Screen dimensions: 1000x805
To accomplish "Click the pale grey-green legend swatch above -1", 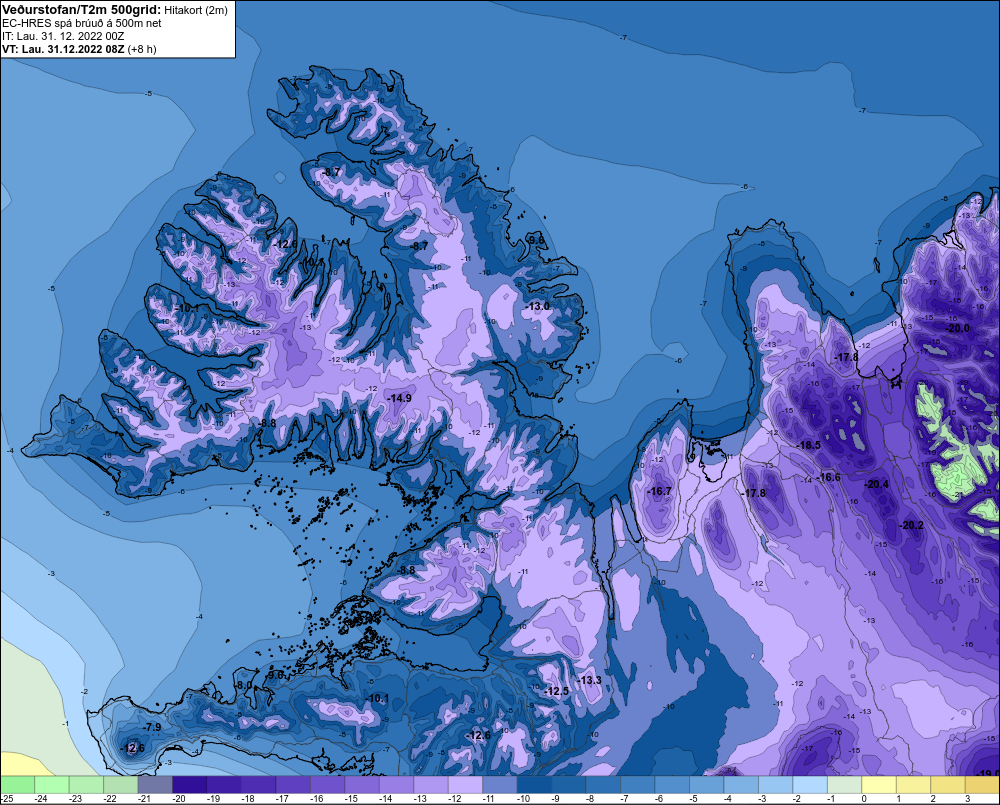I will (844, 784).
